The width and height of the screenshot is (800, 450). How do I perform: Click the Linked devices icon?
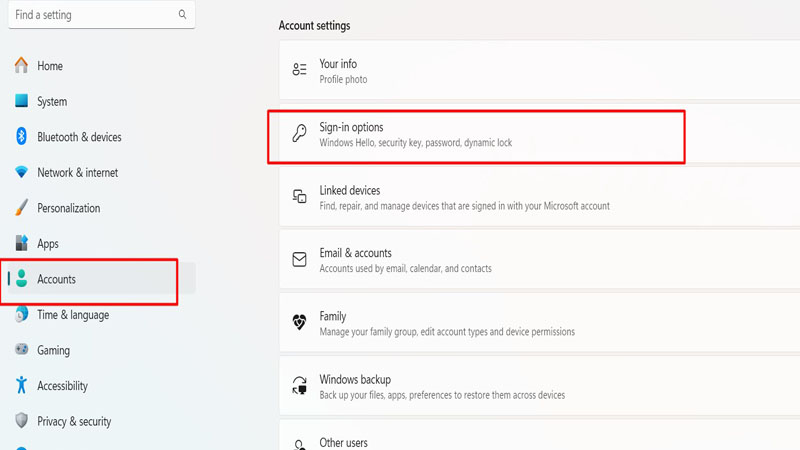coord(299,196)
